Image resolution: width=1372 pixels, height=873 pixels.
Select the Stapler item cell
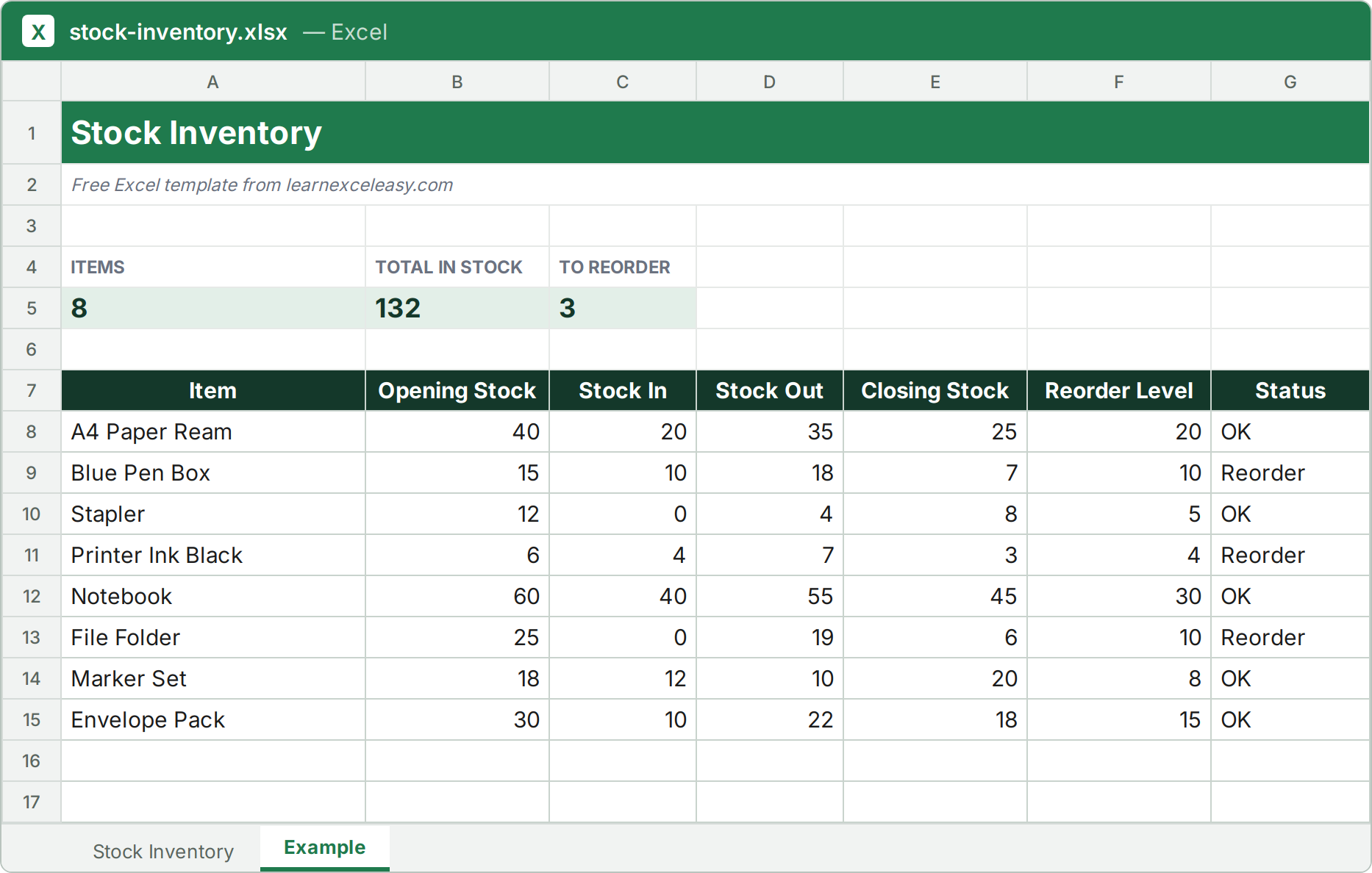click(x=213, y=514)
